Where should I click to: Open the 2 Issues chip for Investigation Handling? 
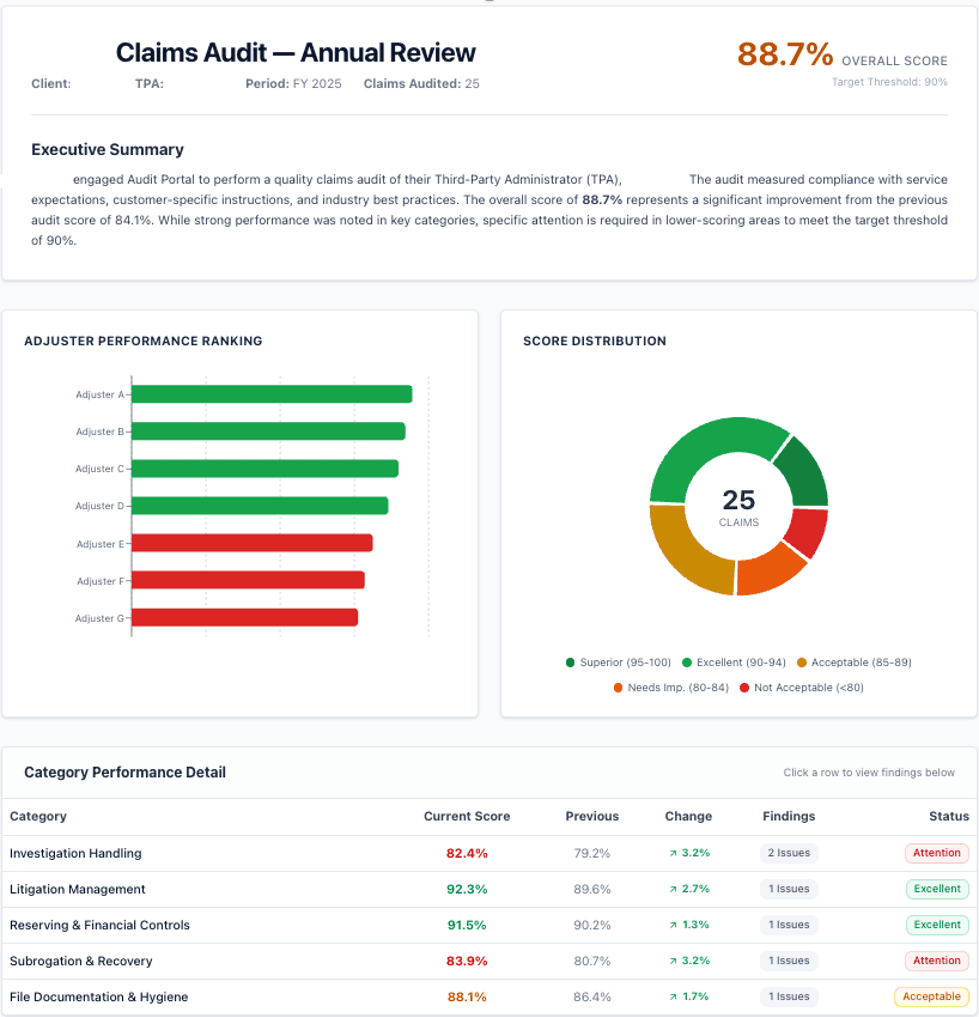point(789,853)
